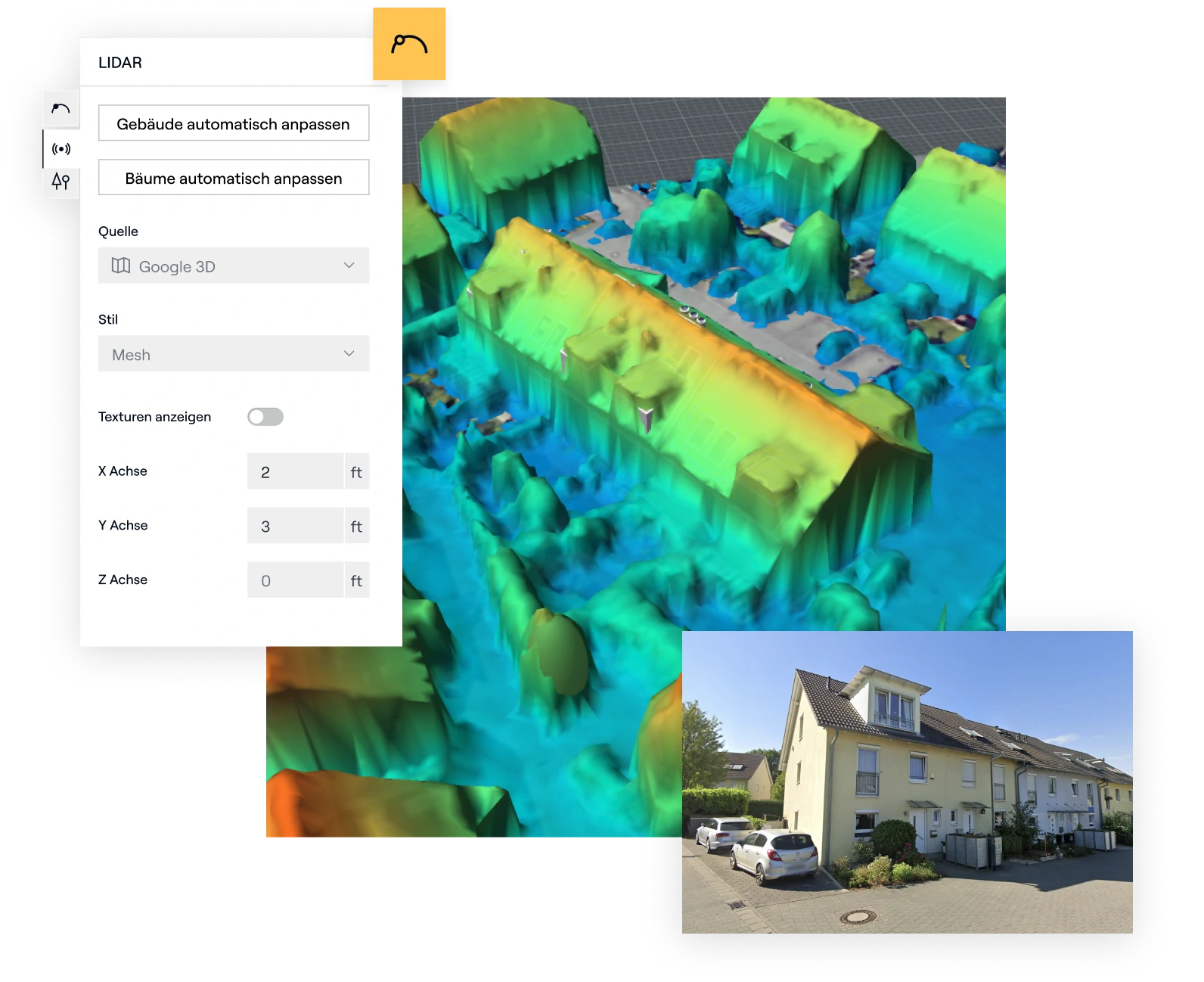Click the Z Achse value field
This screenshot has height=982, width=1204.
point(296,580)
